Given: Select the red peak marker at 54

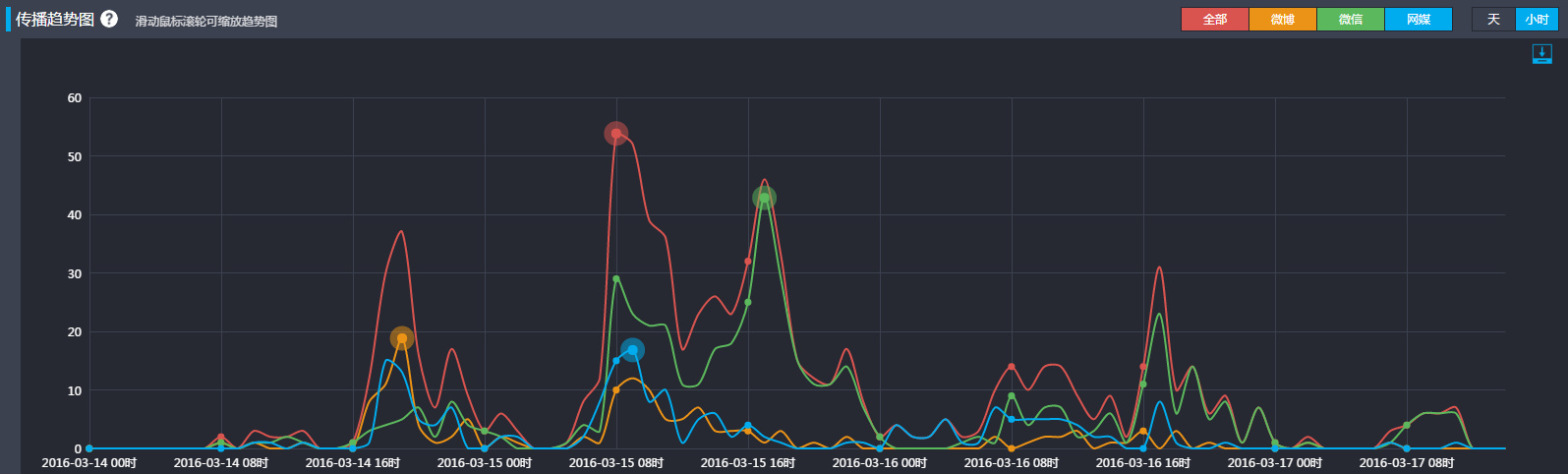Looking at the screenshot, I should pos(615,134).
